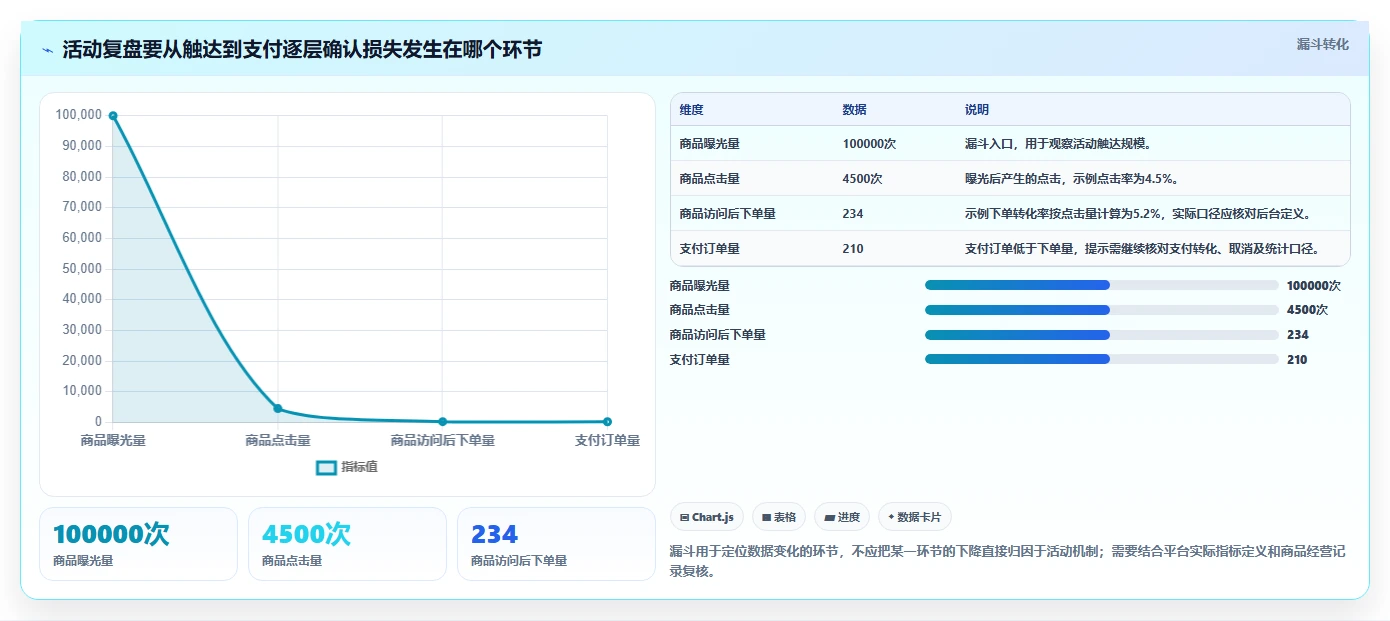Click the 维度 table column header
The height and width of the screenshot is (621, 1390).
click(691, 110)
